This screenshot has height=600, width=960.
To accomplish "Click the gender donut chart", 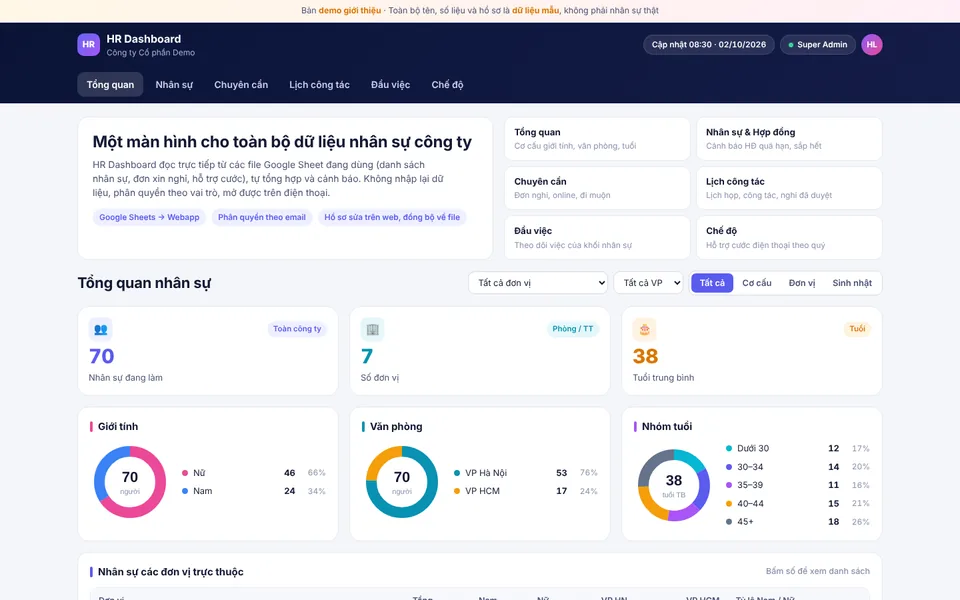I will pyautogui.click(x=130, y=482).
